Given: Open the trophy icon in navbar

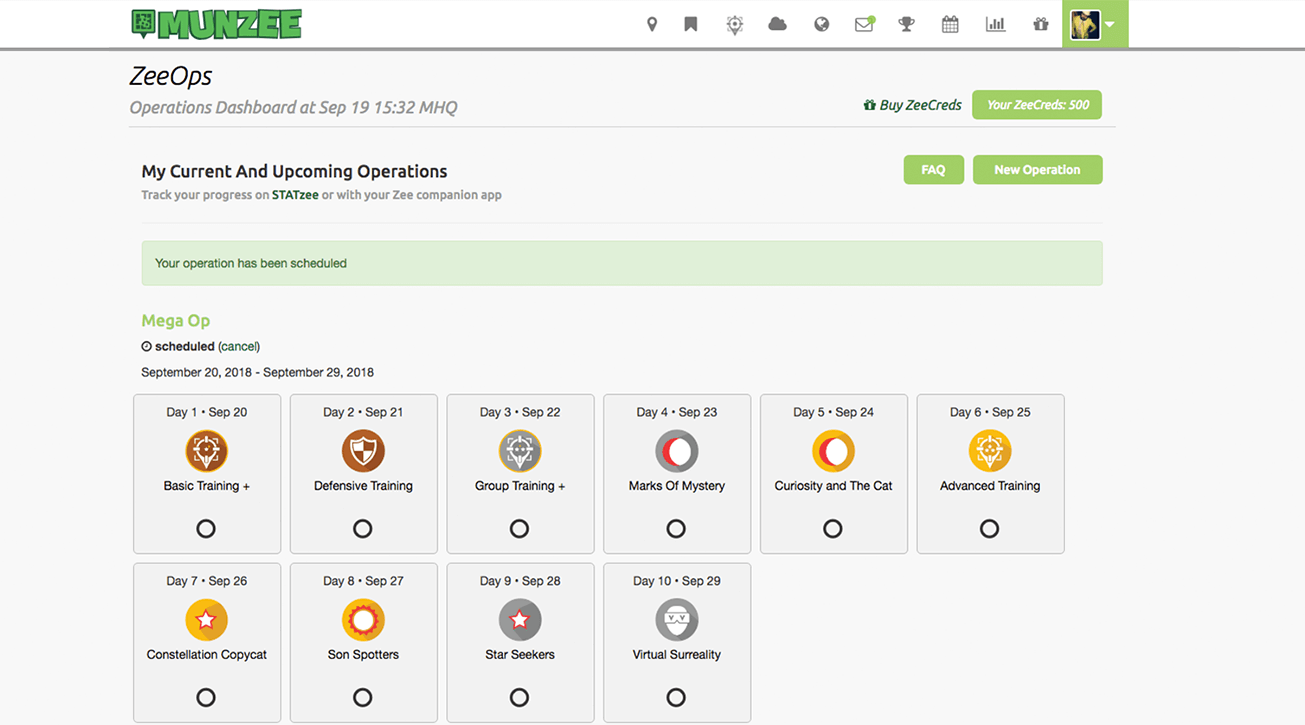Looking at the screenshot, I should click(907, 24).
